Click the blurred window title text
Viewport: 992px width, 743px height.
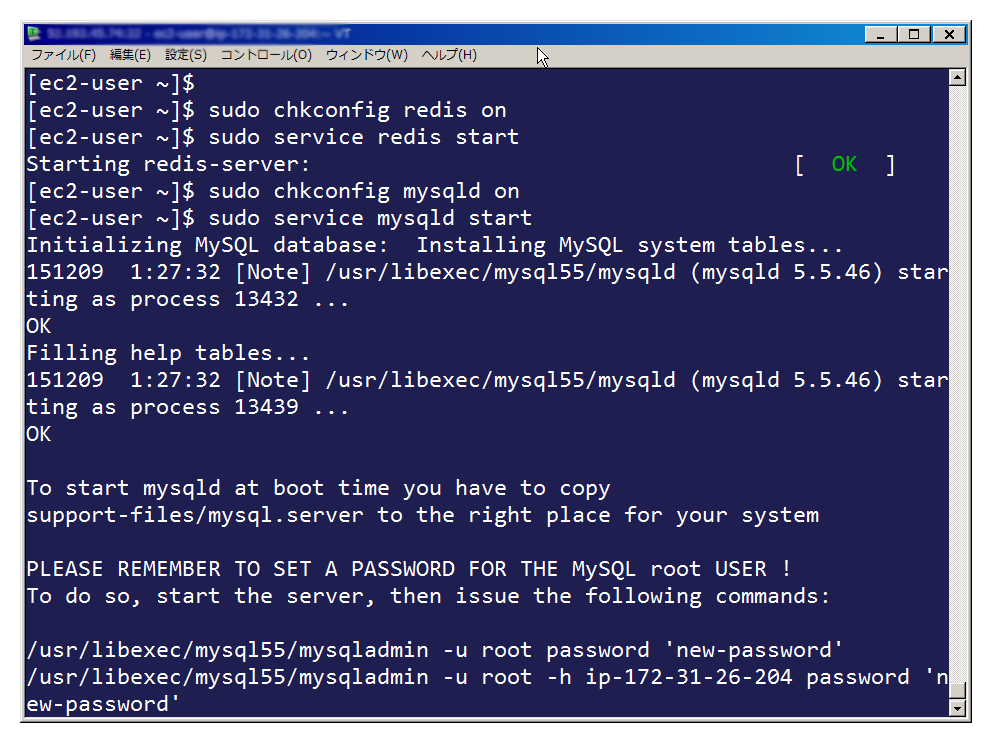[199, 34]
